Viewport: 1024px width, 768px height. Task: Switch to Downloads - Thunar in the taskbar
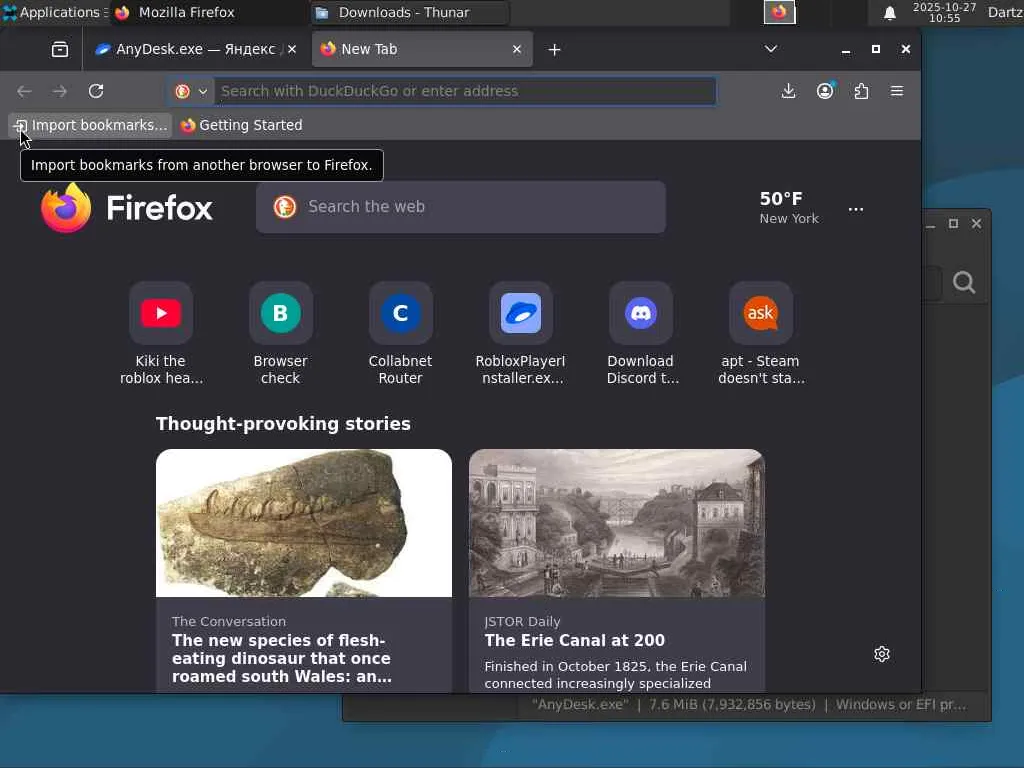[x=409, y=12]
